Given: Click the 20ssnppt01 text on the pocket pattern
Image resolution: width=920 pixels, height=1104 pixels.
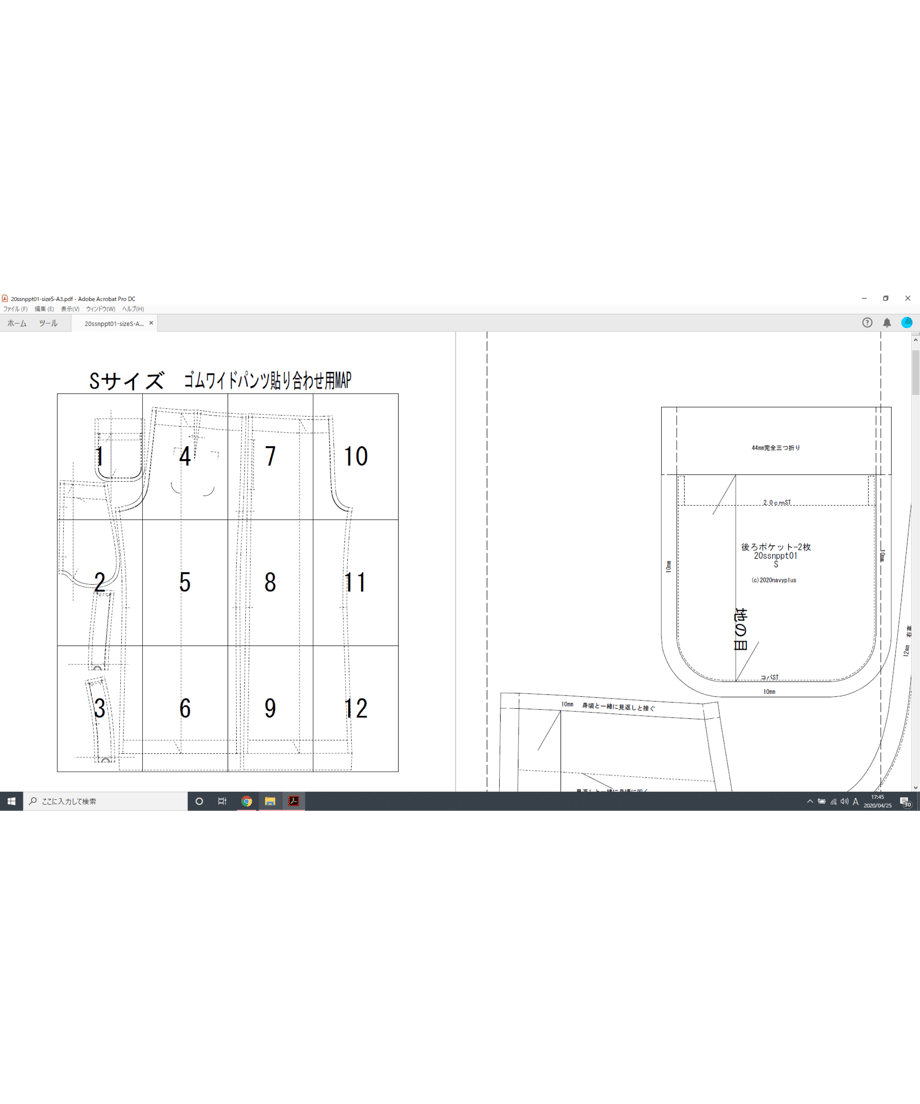Looking at the screenshot, I should (776, 556).
